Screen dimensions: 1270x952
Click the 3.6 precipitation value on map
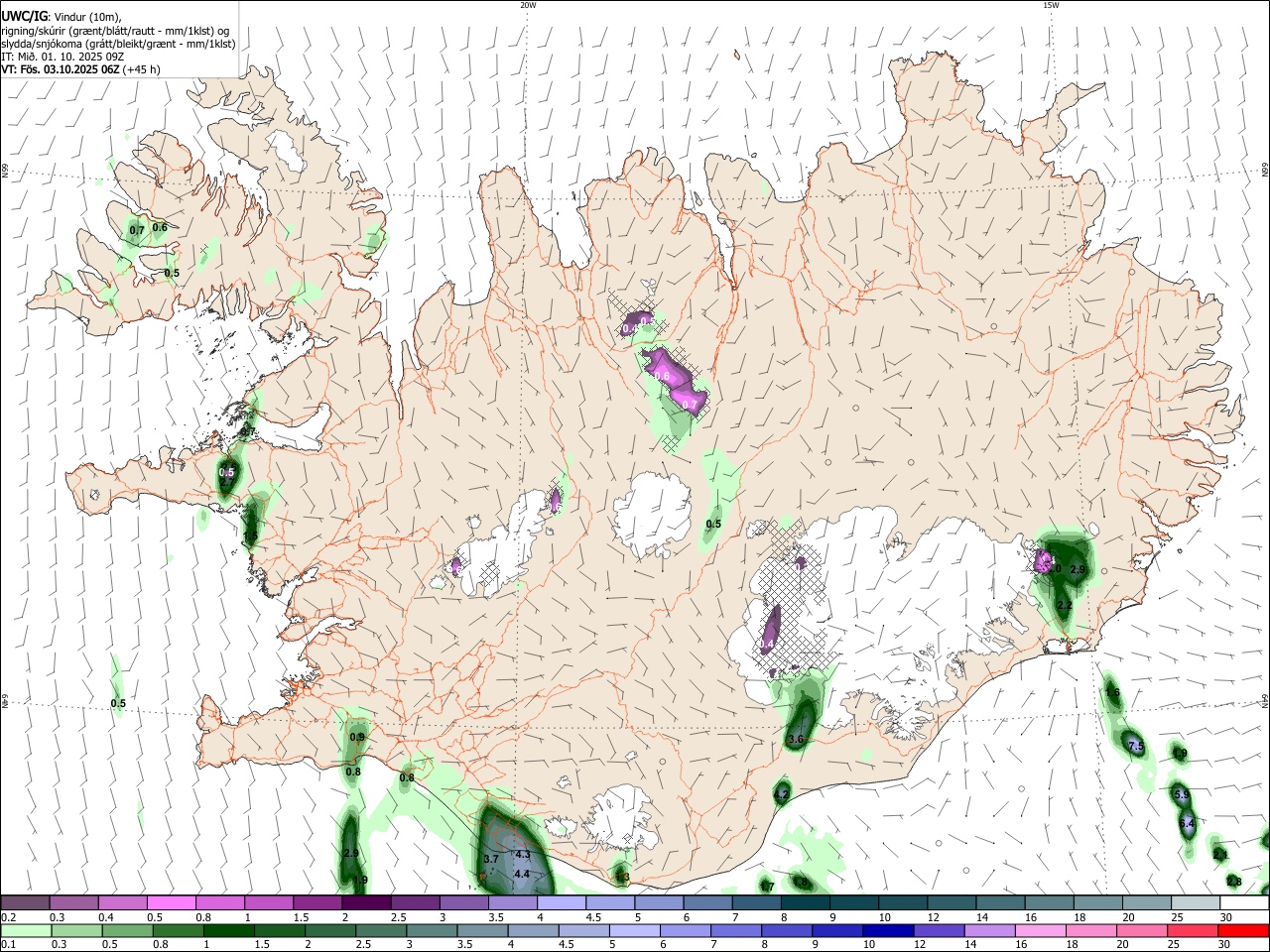point(796,740)
